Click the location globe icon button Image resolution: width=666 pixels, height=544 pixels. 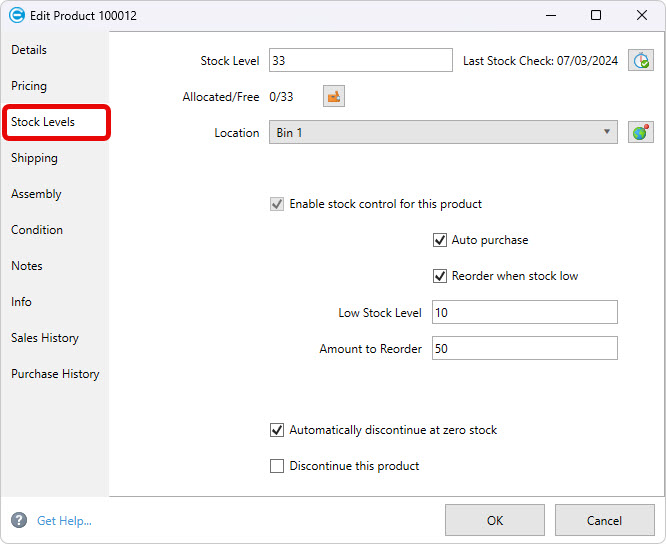pos(640,133)
